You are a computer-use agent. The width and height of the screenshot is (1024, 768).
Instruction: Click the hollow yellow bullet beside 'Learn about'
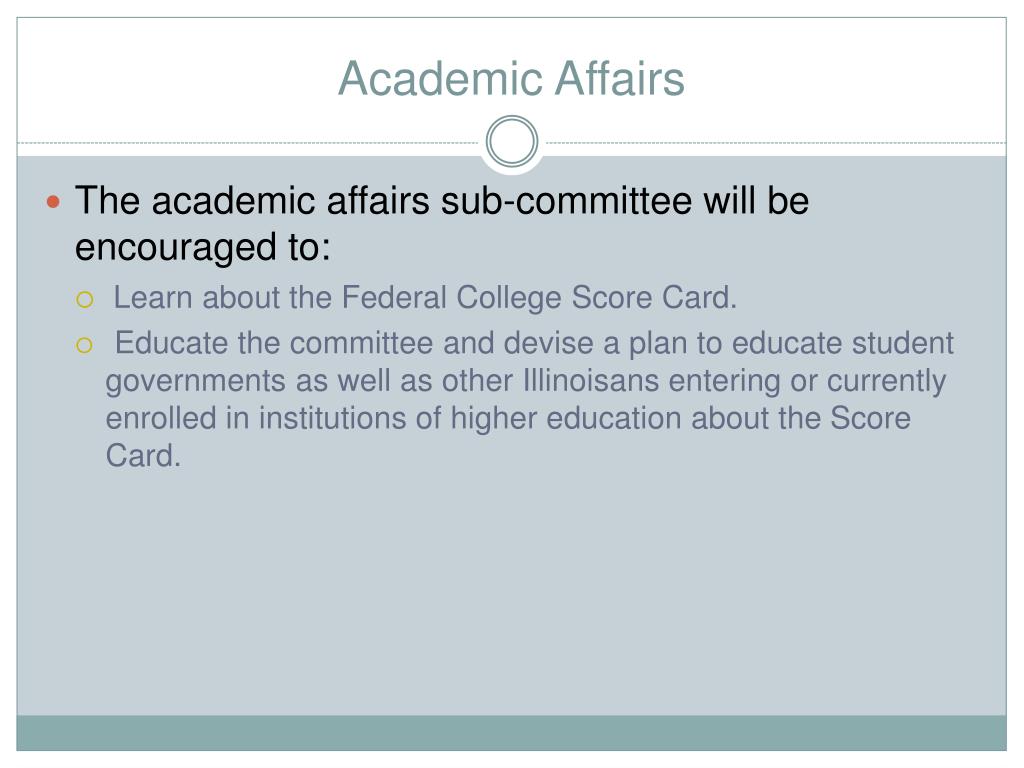coord(85,300)
